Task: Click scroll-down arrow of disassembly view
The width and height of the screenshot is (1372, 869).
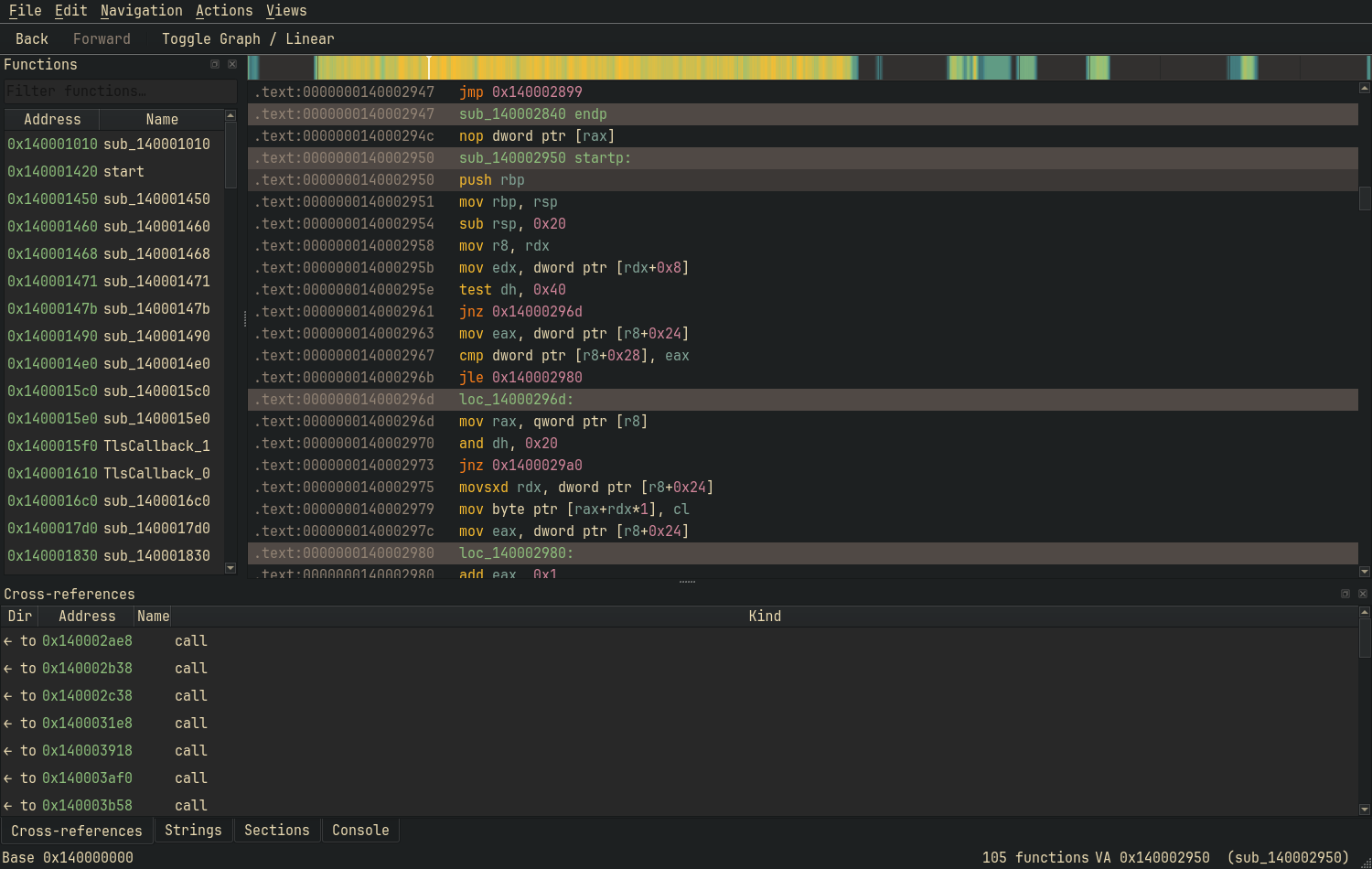Action: click(x=1365, y=572)
